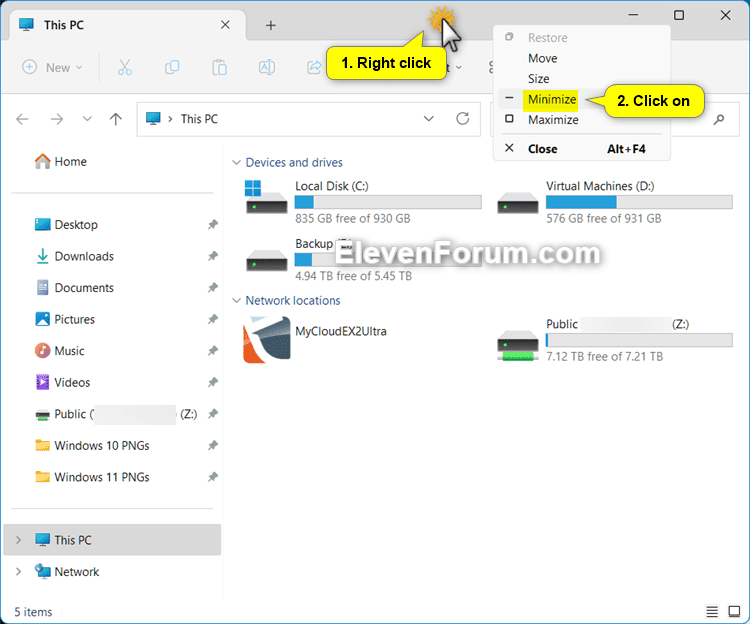750x624 pixels.
Task: Click the Cut scissors icon in toolbar
Action: (124, 67)
